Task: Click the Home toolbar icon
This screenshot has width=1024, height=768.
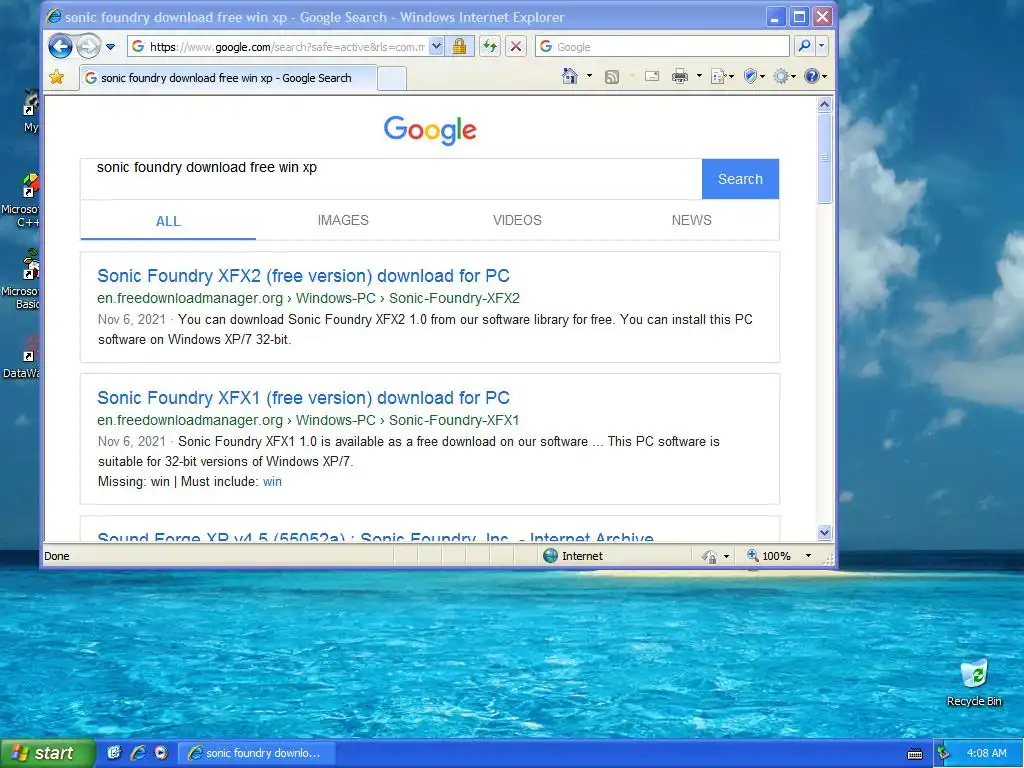Action: point(569,76)
